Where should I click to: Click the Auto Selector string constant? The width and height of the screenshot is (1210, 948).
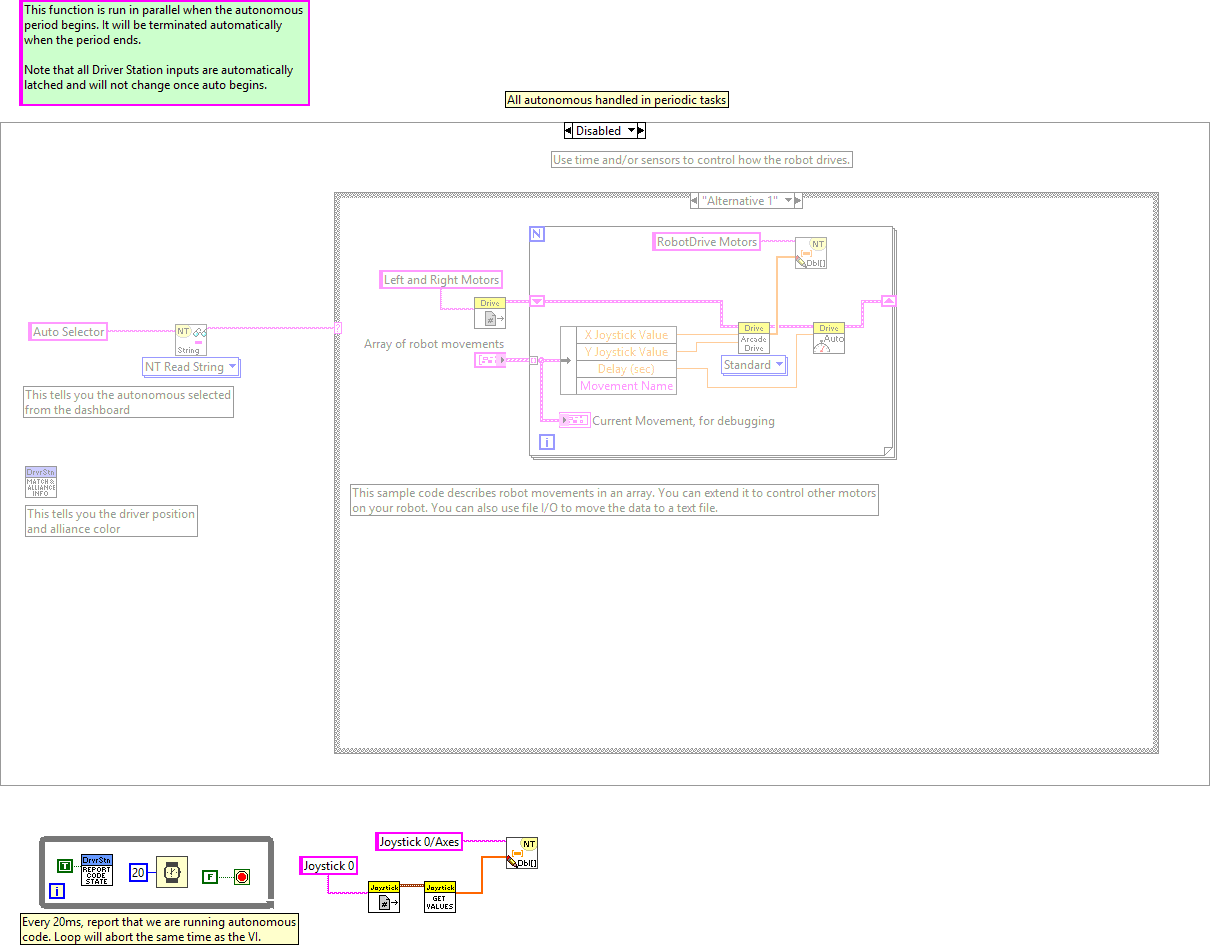pos(68,332)
